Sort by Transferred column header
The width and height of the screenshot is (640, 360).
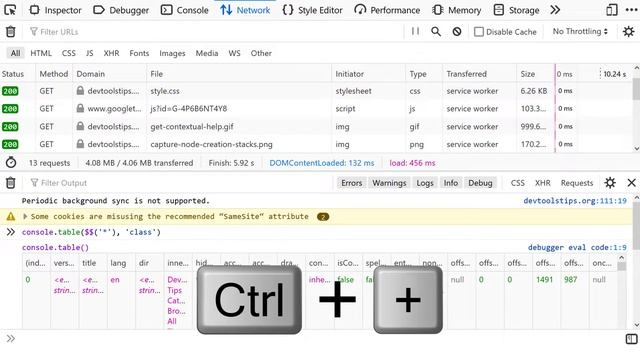point(479,74)
